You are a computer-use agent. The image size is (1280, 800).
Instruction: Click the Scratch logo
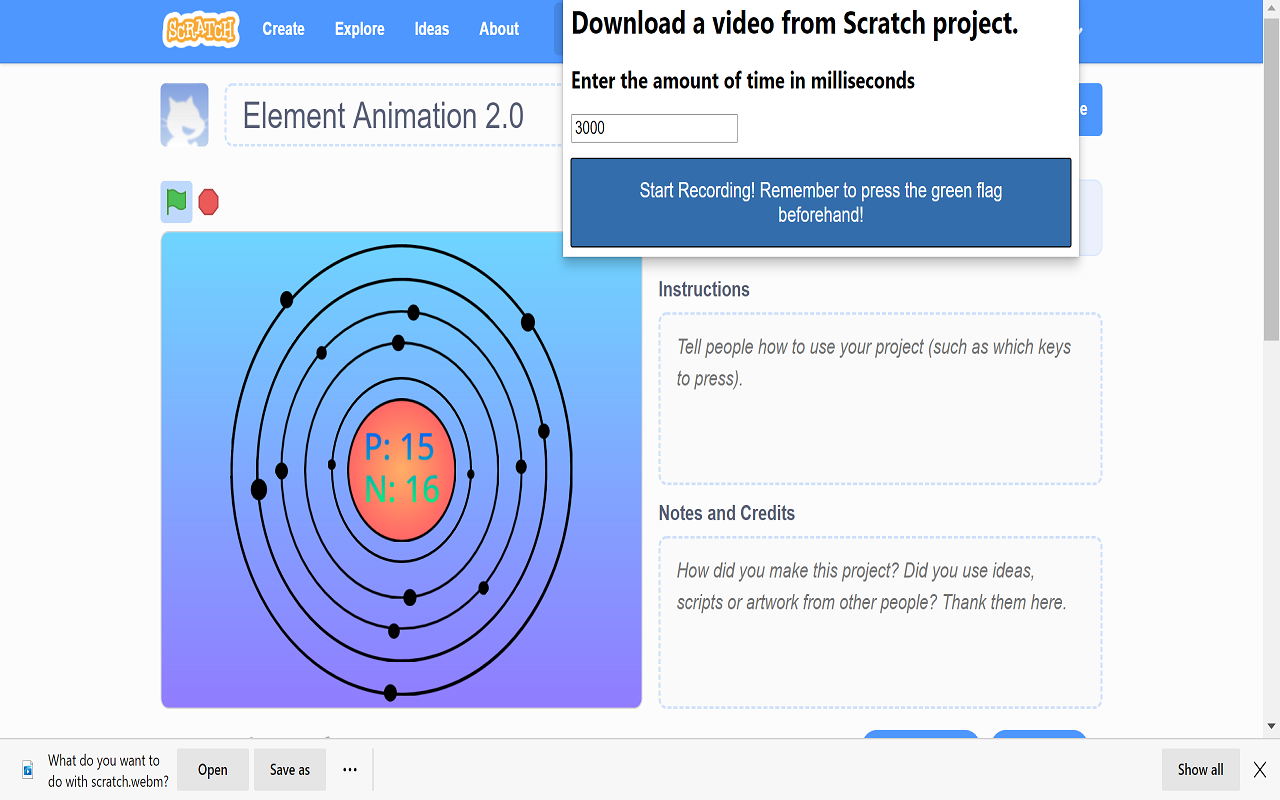201,29
